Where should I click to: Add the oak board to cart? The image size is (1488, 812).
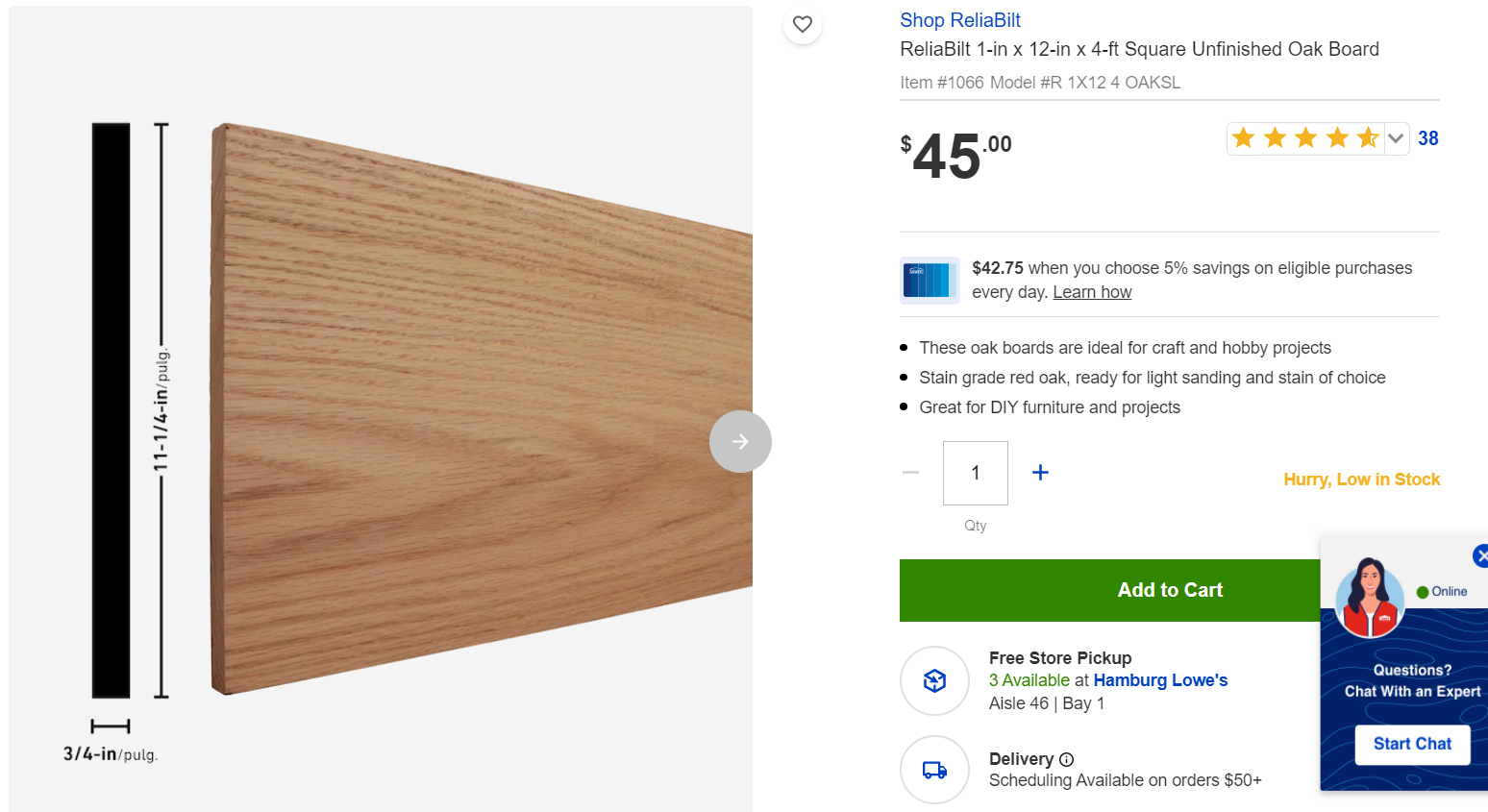(1169, 589)
